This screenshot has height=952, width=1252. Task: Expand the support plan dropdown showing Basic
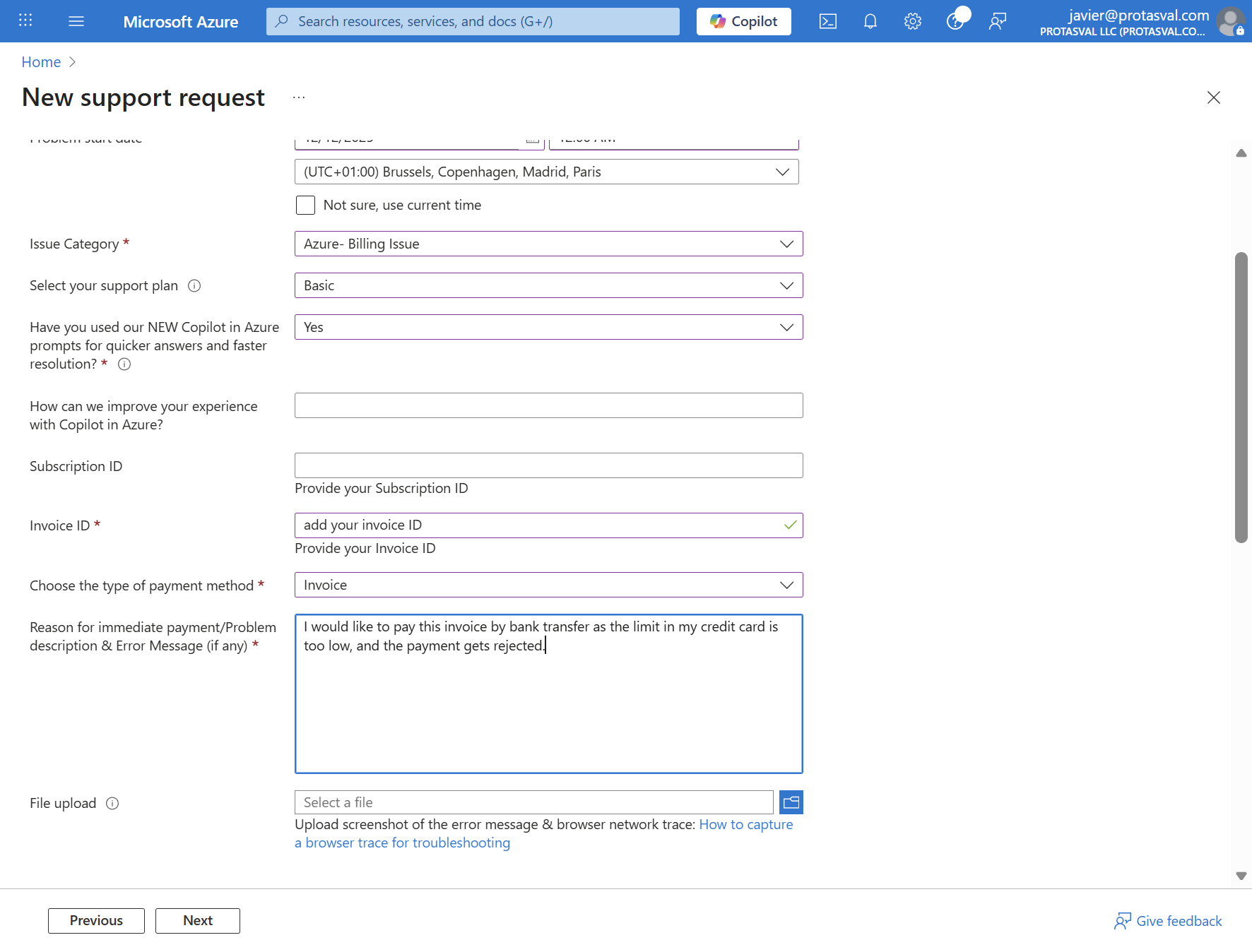pos(549,285)
